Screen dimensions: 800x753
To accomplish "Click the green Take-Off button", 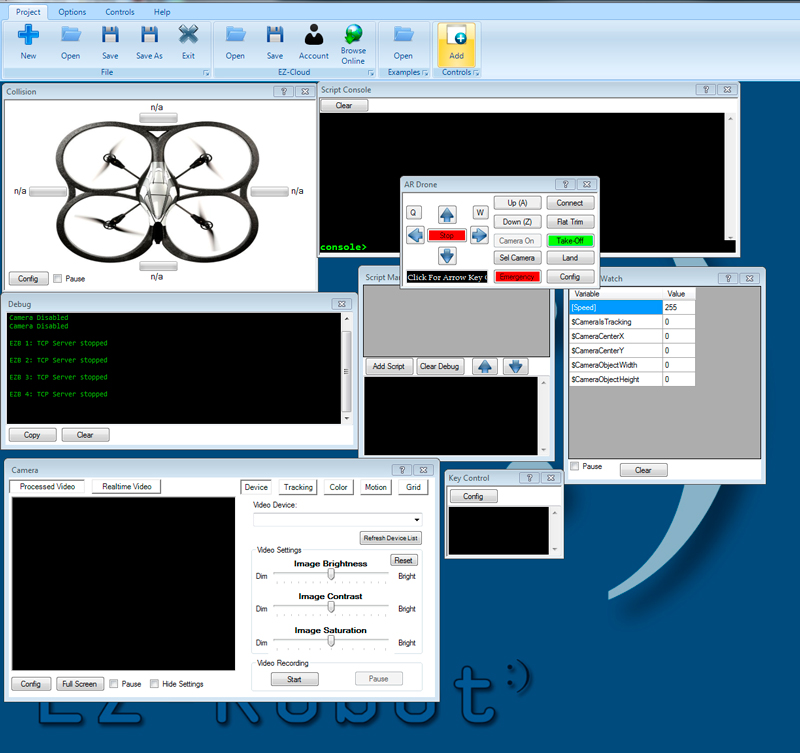I will coord(570,240).
